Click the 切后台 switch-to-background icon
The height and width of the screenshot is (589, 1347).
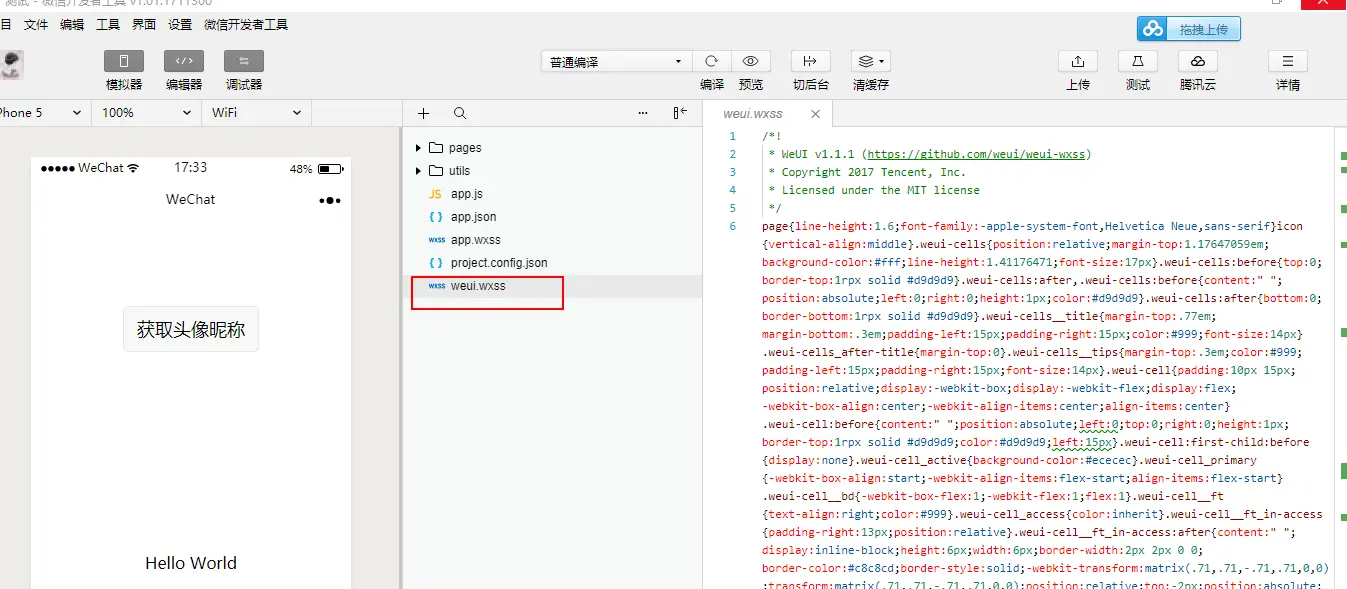[x=810, y=61]
